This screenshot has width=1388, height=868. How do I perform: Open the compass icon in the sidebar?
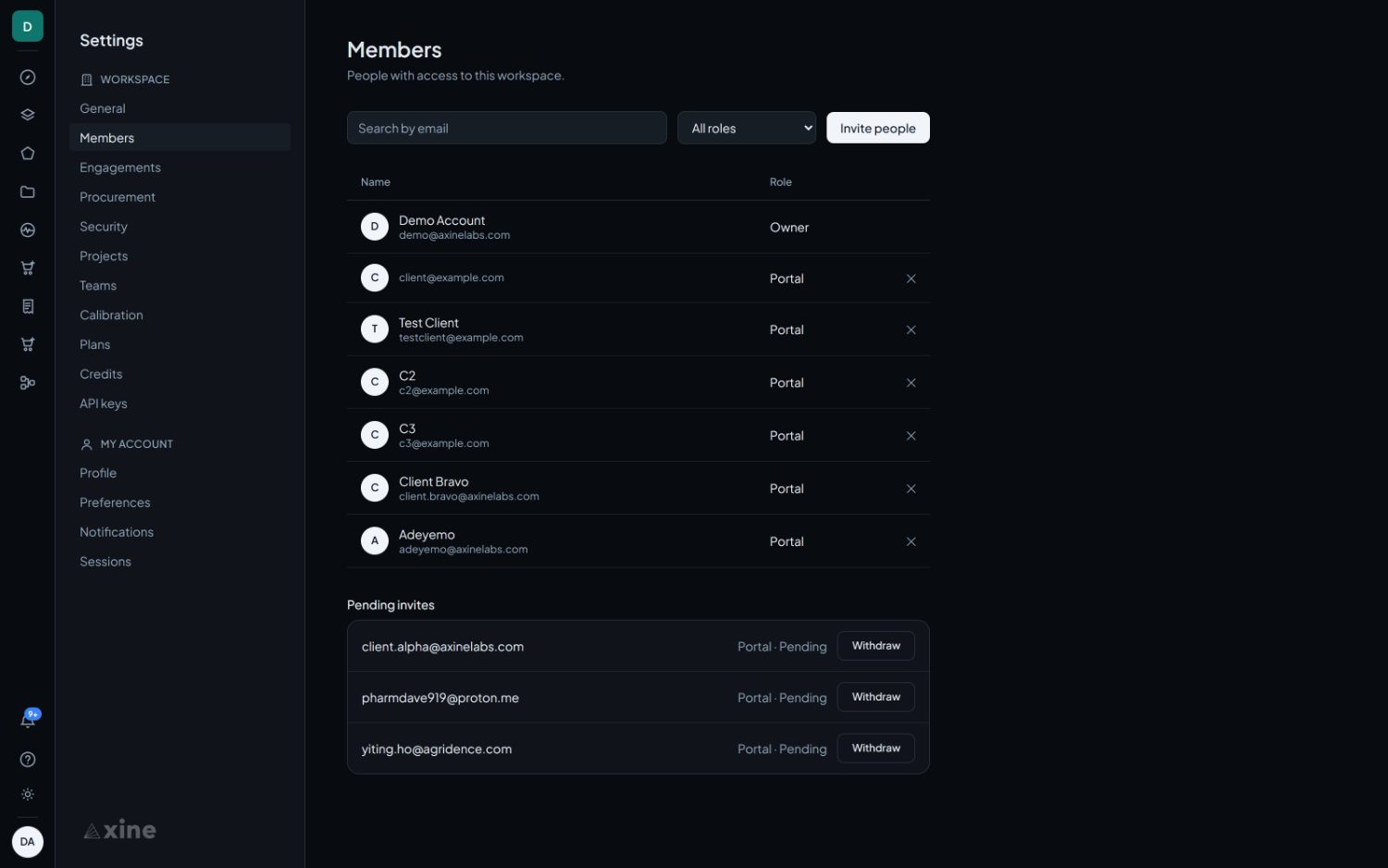pos(28,78)
